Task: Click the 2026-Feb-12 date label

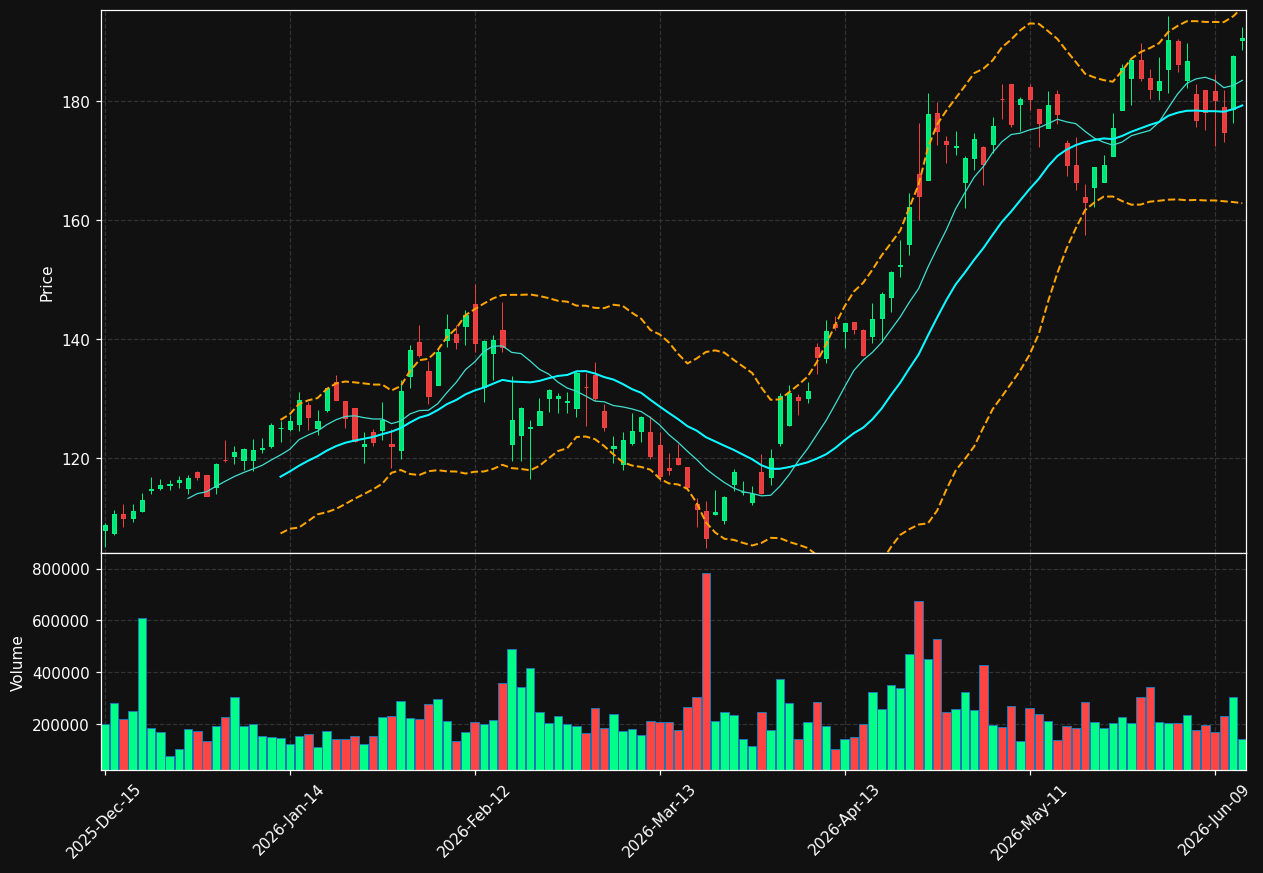Action: click(x=474, y=821)
